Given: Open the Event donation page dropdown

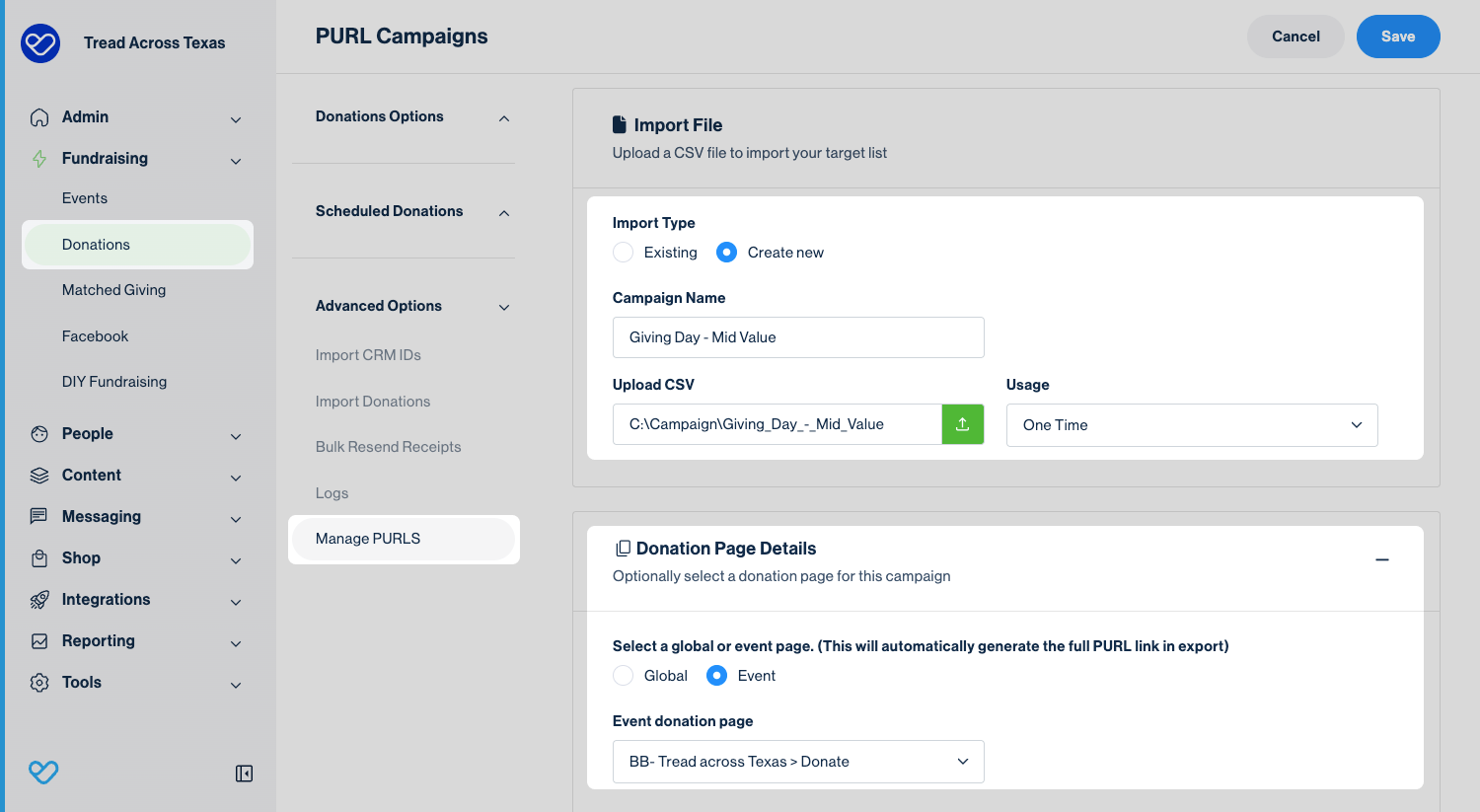Looking at the screenshot, I should point(797,762).
